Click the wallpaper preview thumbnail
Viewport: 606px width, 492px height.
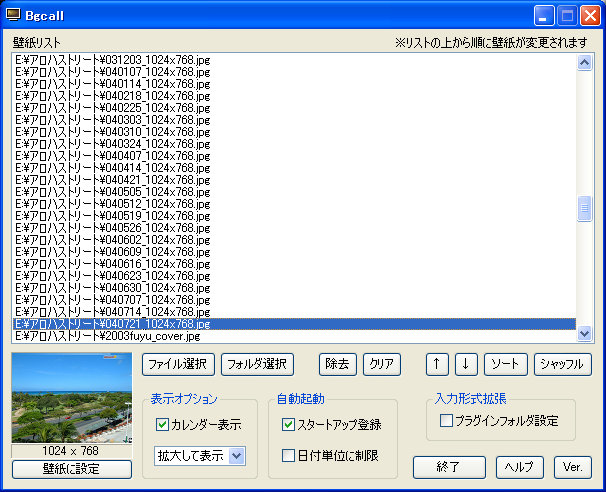[71, 398]
